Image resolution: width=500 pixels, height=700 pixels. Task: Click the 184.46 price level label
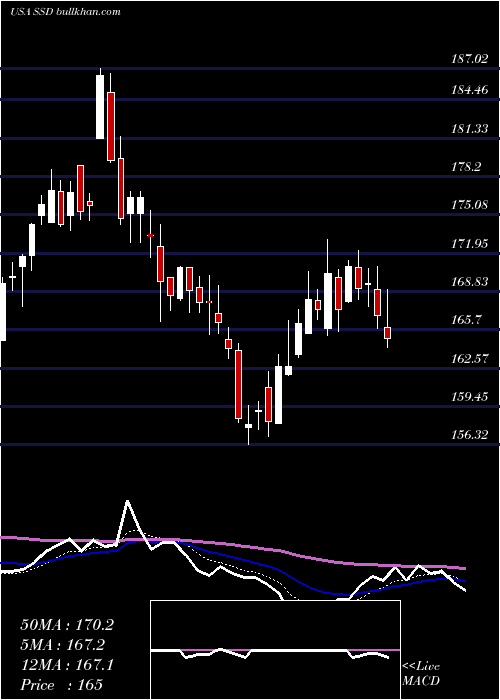tap(470, 90)
